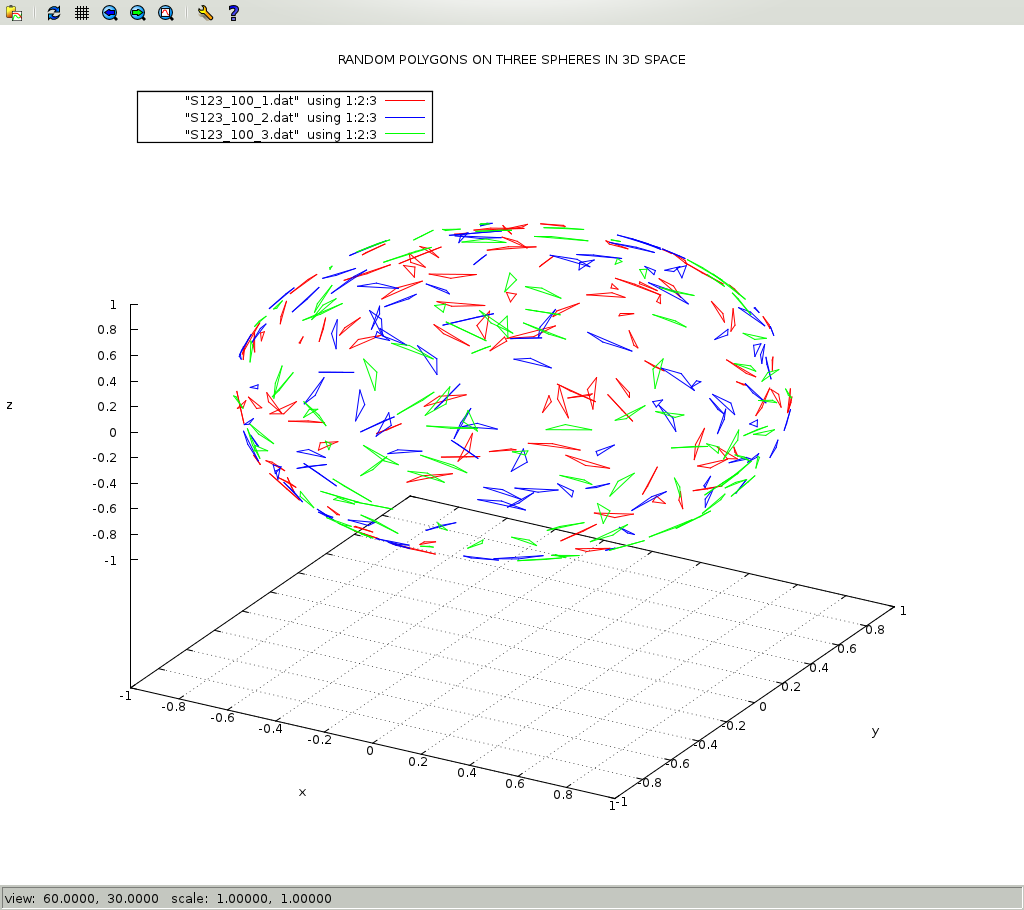Screen dimensions: 1024x910
Task: Toggle visibility of "S123_100_1.dat" legend entry
Action: [280, 100]
